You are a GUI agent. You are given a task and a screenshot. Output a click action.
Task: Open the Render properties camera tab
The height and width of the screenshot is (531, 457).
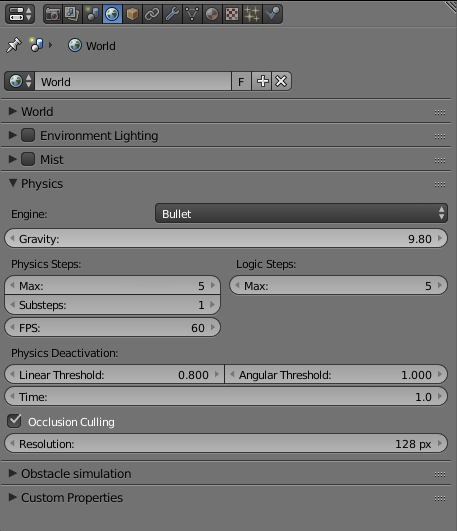click(53, 14)
